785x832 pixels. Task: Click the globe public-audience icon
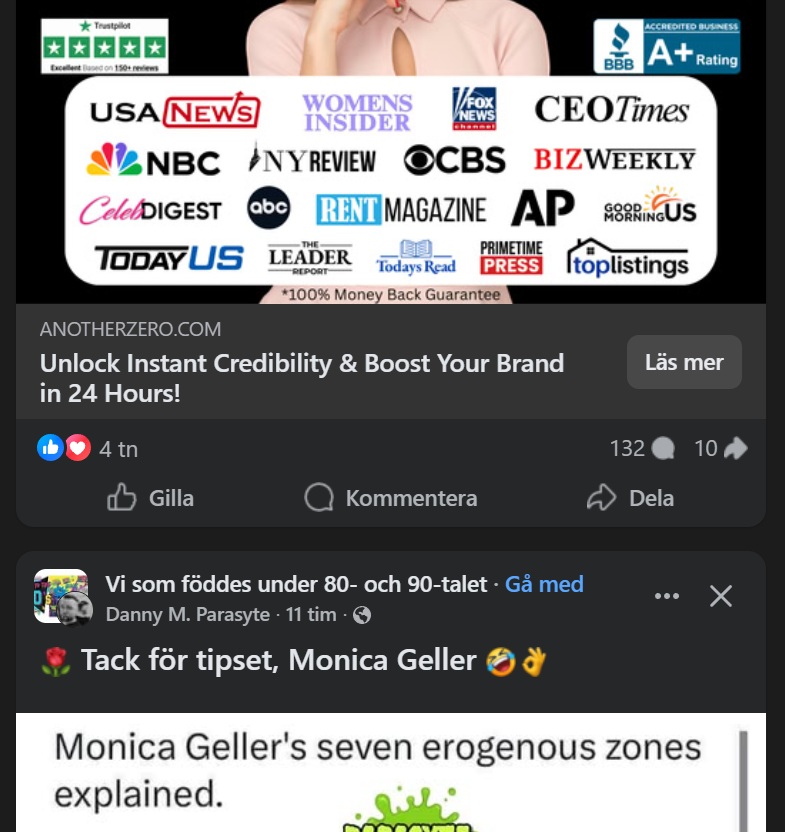[362, 615]
